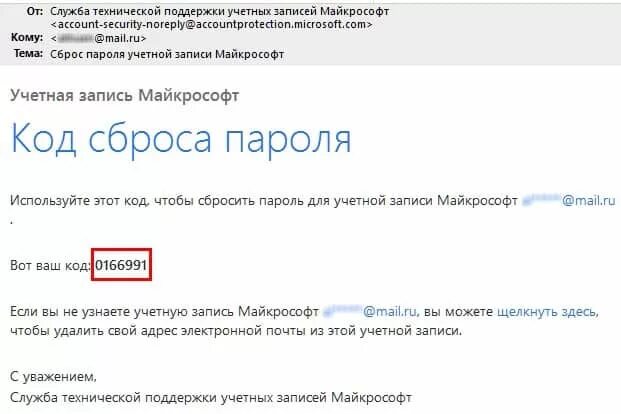
Task: Click the 'Учетная запись Майкрософт' header text
Action: [x=125, y=95]
